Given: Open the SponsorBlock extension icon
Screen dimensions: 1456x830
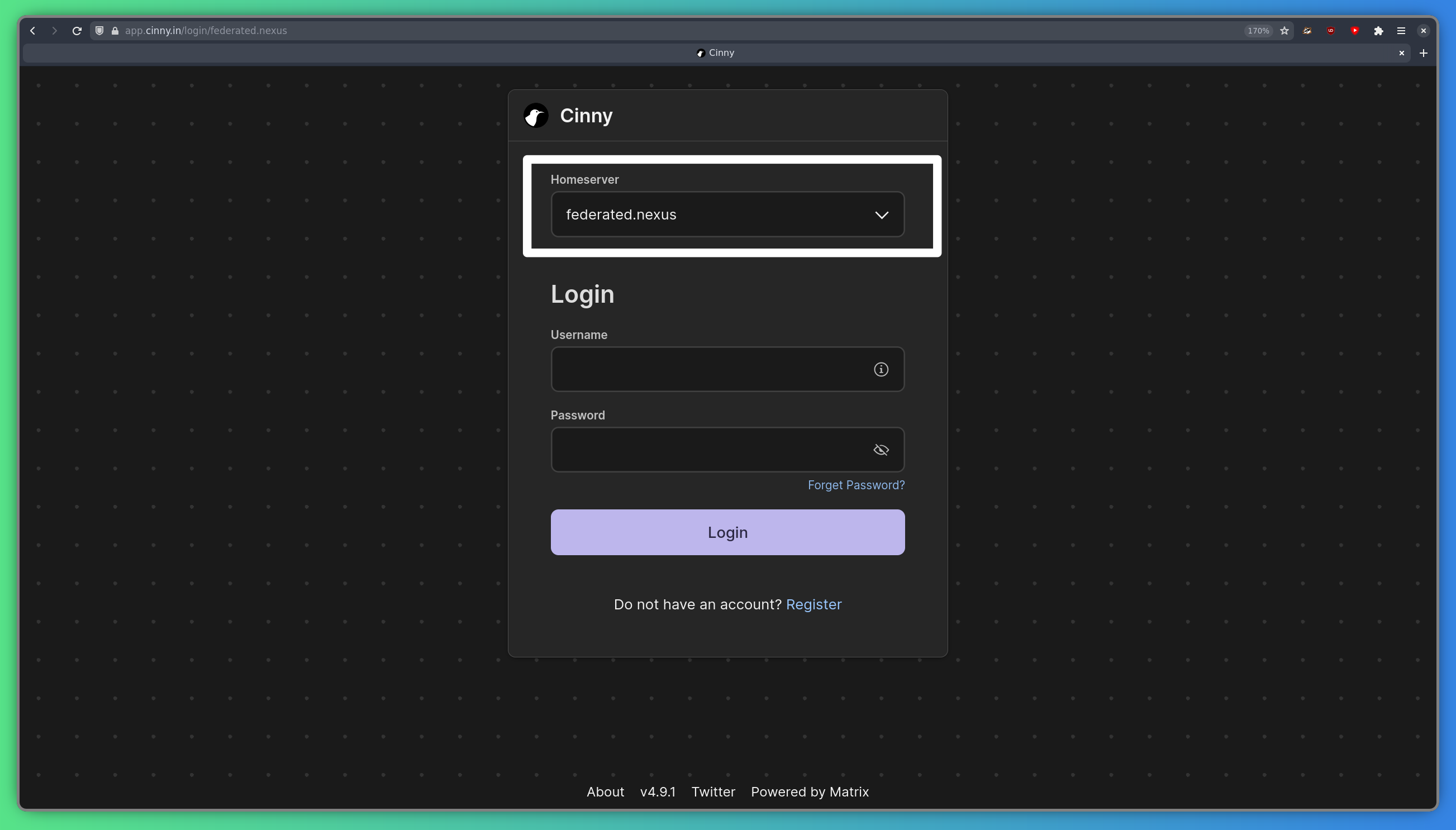Looking at the screenshot, I should point(1355,31).
